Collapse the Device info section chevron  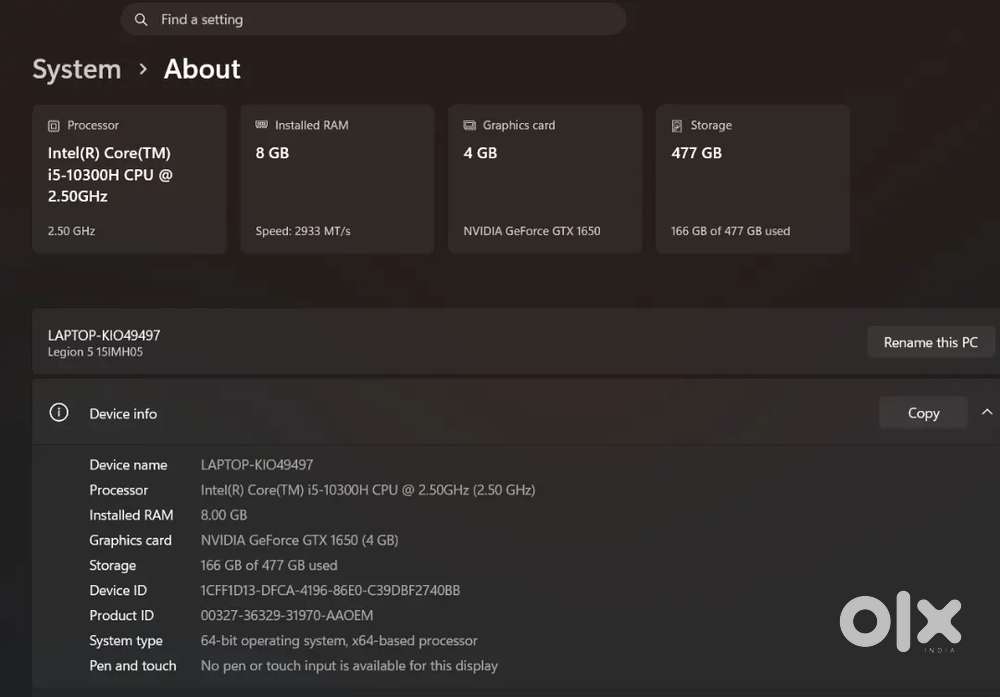tap(987, 412)
